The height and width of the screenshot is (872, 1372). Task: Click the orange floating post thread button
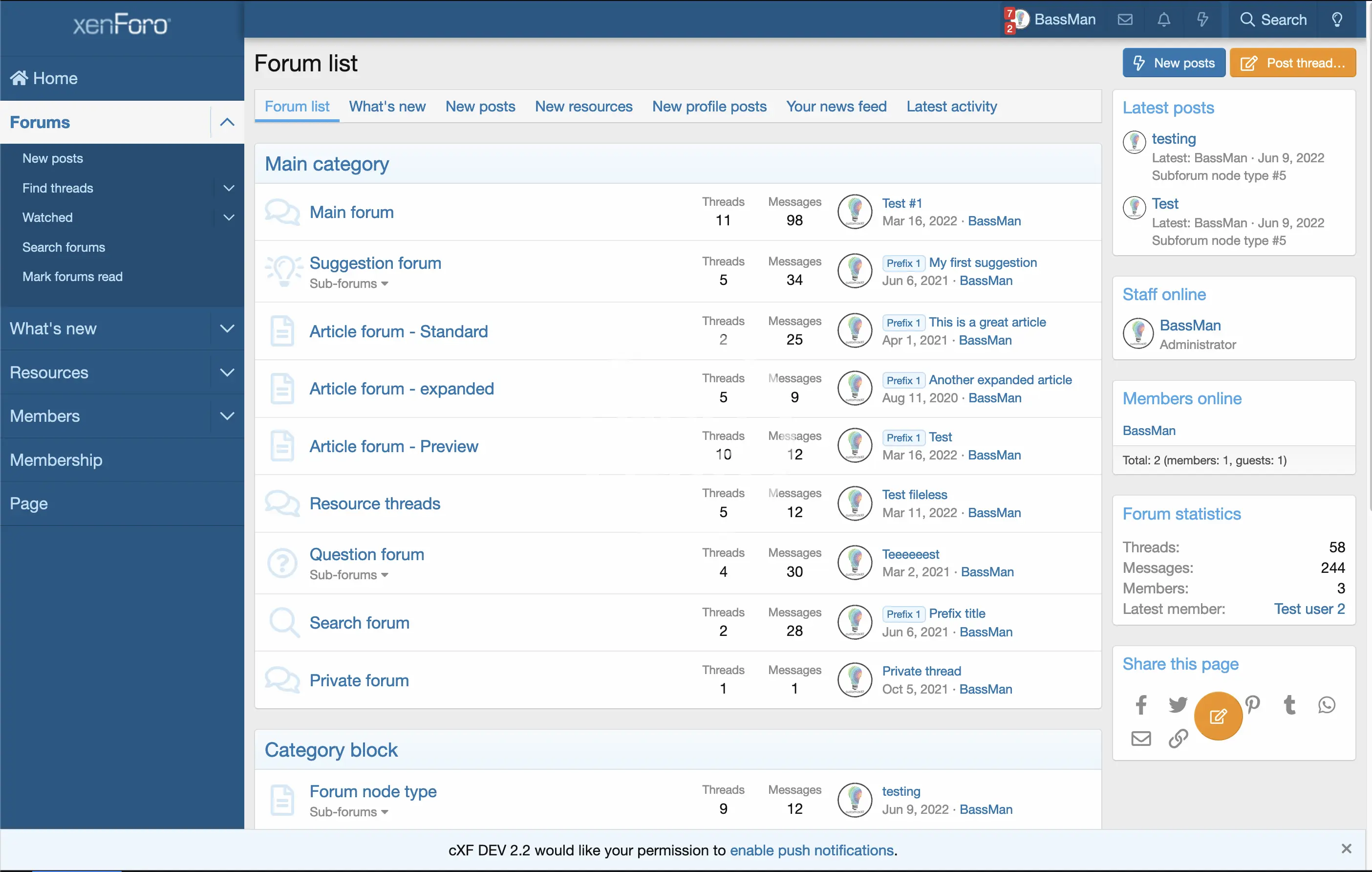point(1218,717)
